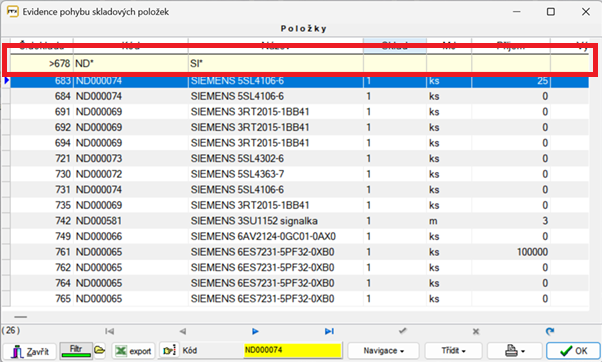Open the Třídit sort dropdown

[453, 350]
